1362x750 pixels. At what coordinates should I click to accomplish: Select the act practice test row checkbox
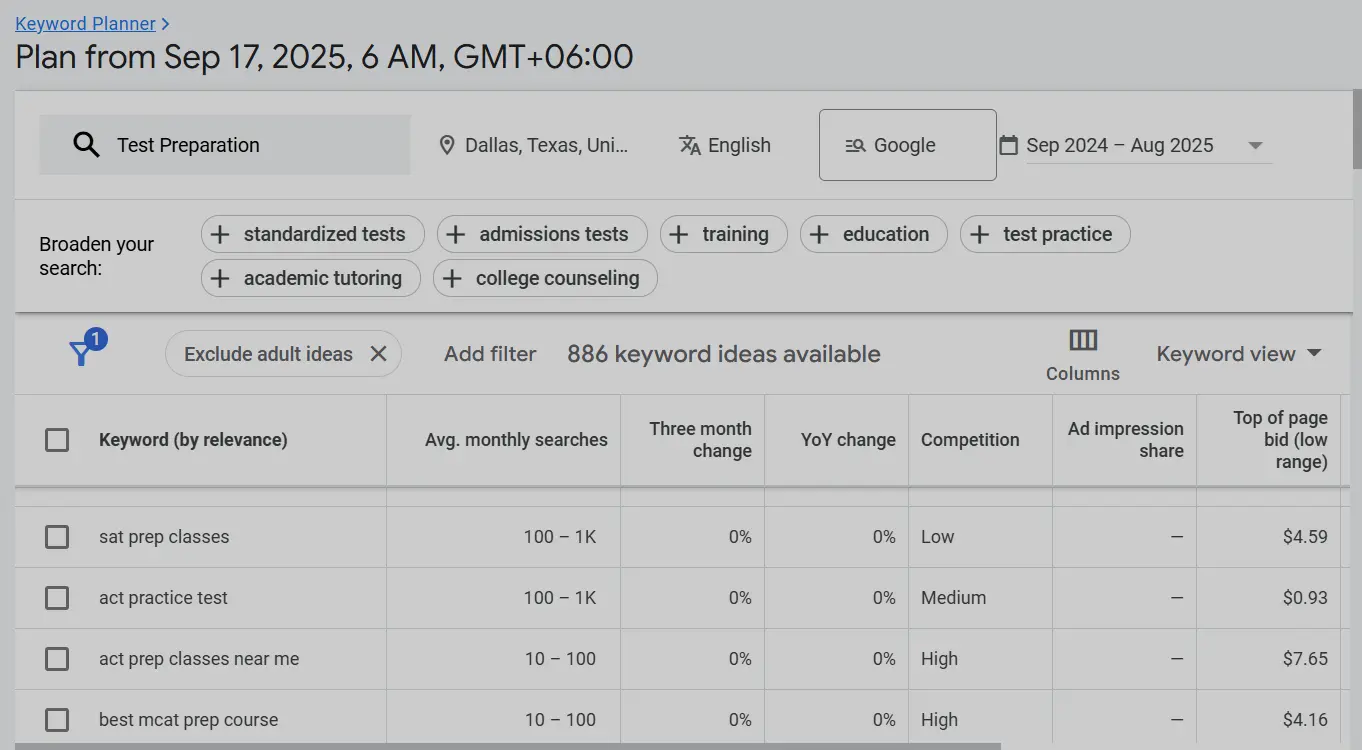(56, 598)
